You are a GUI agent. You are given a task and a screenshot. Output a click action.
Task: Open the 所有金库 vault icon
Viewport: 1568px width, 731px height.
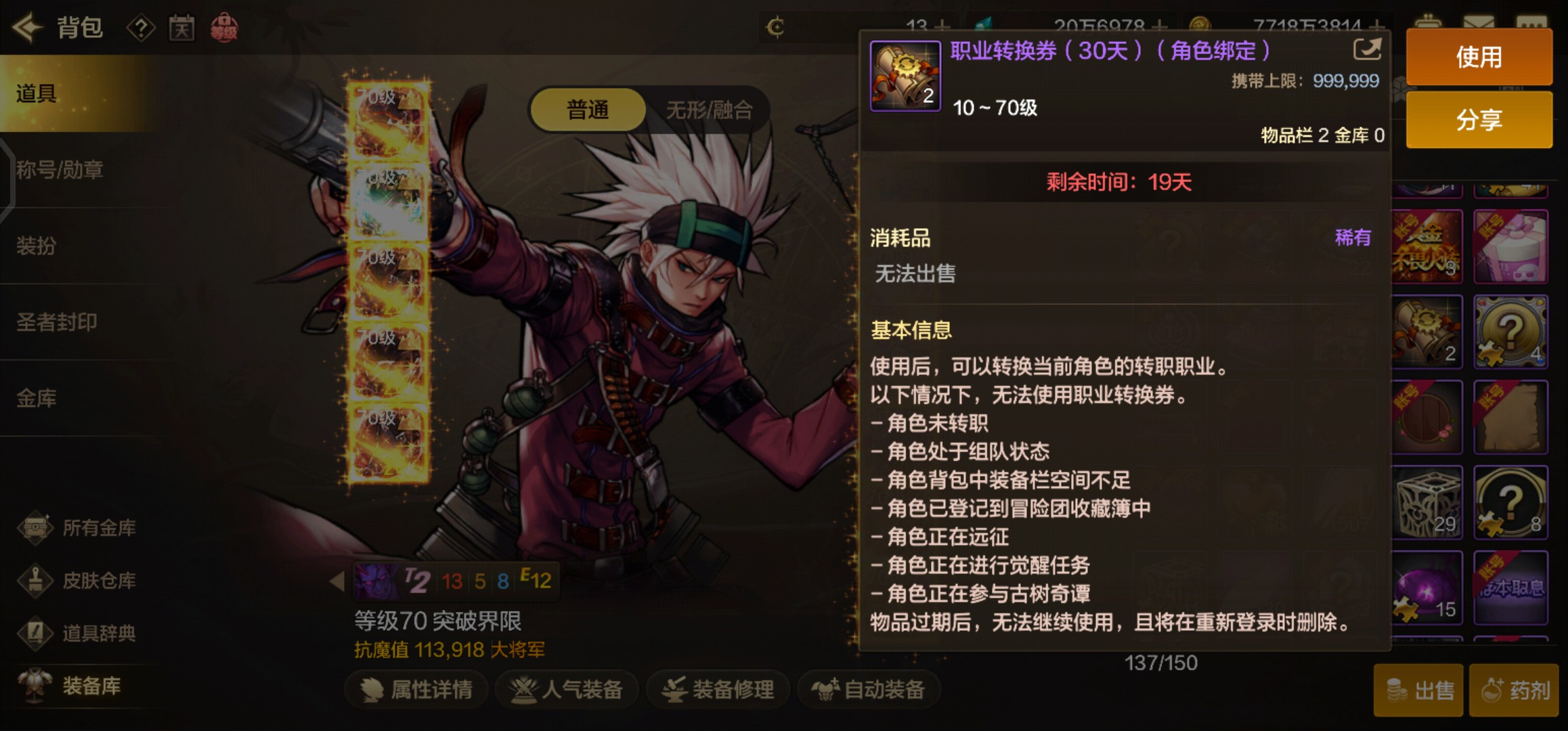click(35, 527)
